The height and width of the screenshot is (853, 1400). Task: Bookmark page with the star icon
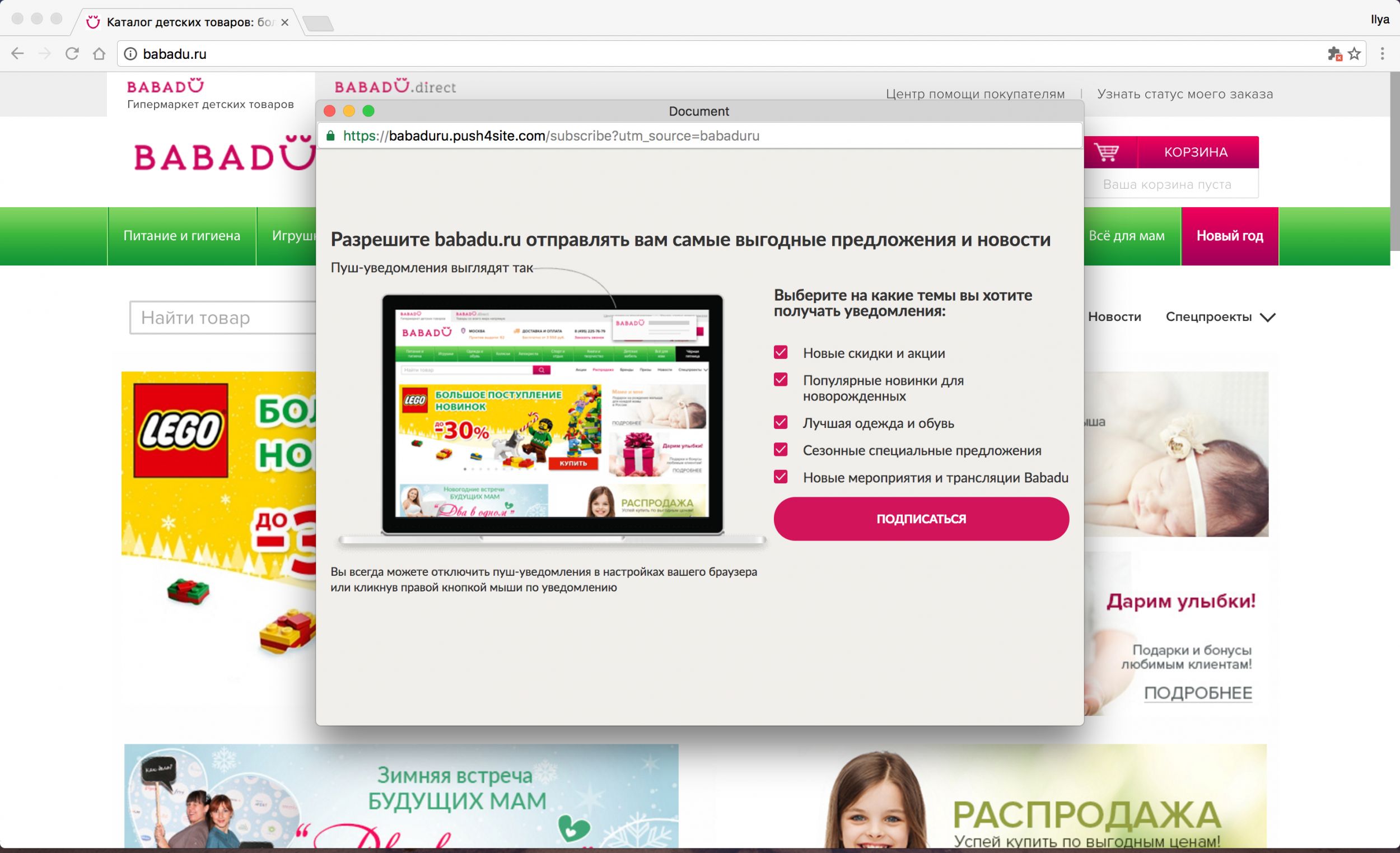point(1355,53)
